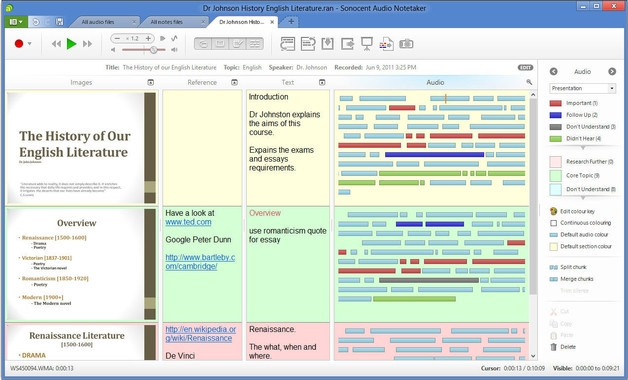Rewind audio with the double-left arrows
Viewport: 628px width, 380px height.
[x=56, y=44]
